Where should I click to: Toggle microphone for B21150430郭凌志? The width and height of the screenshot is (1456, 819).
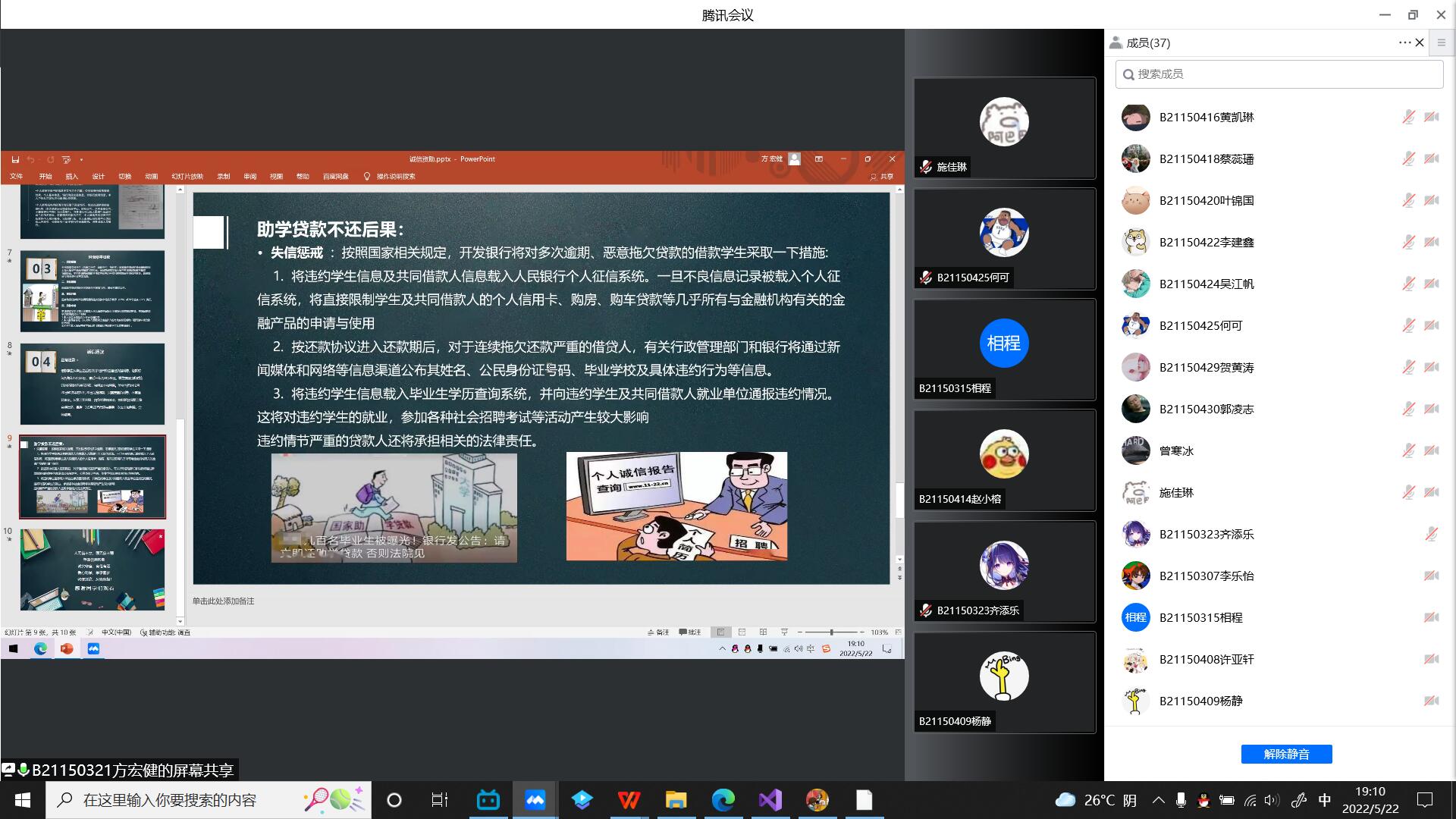click(x=1408, y=409)
